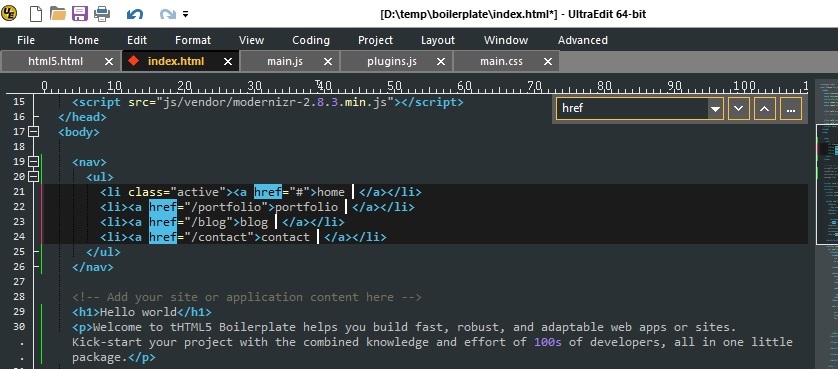838x369 pixels.
Task: Open the Home ribbon tab
Action: 84,40
